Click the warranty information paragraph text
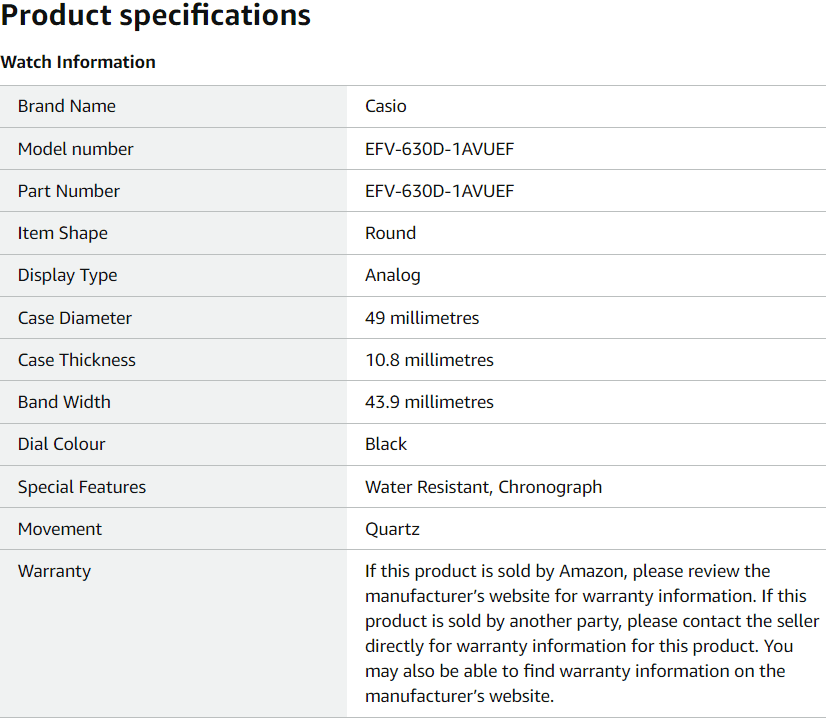This screenshot has height=725, width=826. (x=592, y=633)
